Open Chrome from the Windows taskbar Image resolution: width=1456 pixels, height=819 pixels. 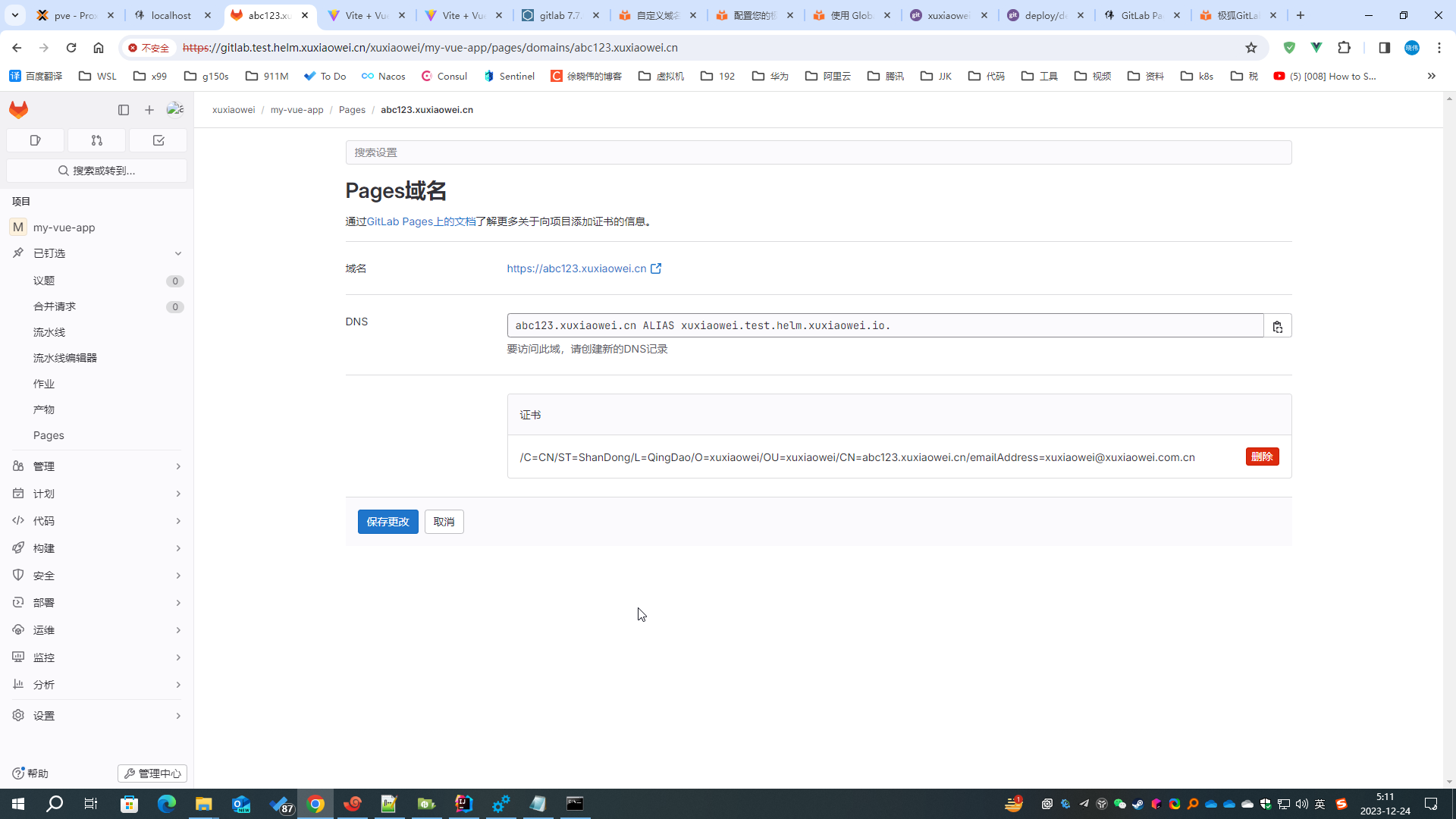click(x=315, y=804)
